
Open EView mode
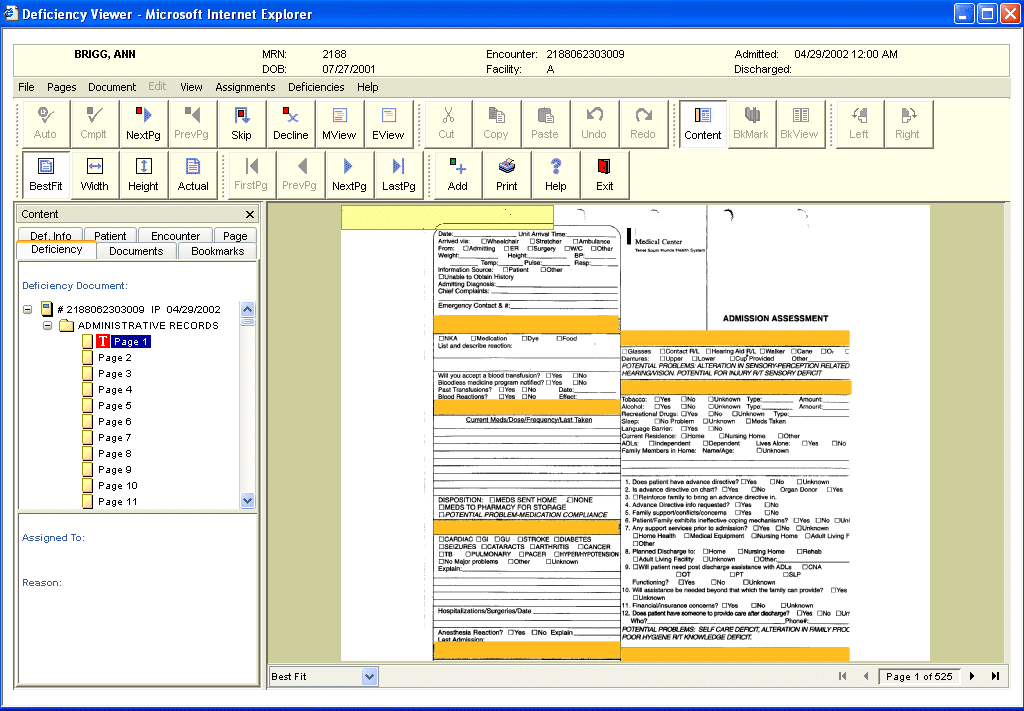tap(389, 123)
